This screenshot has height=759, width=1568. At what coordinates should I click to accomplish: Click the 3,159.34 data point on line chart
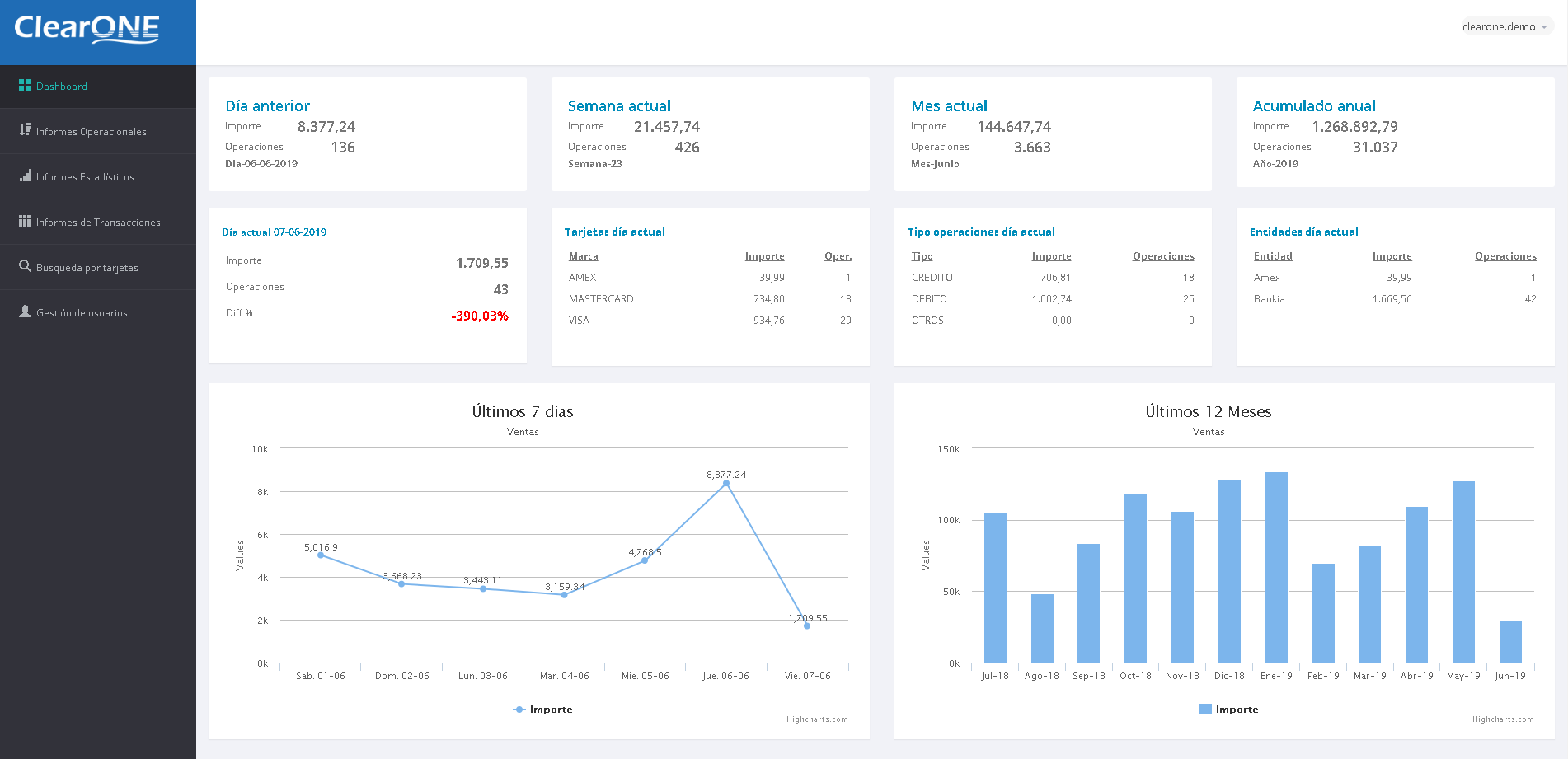pos(564,595)
